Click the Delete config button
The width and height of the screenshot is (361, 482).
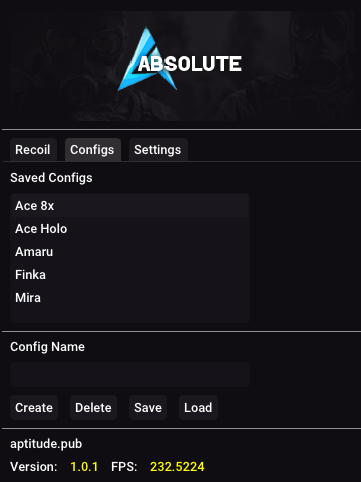coord(93,407)
